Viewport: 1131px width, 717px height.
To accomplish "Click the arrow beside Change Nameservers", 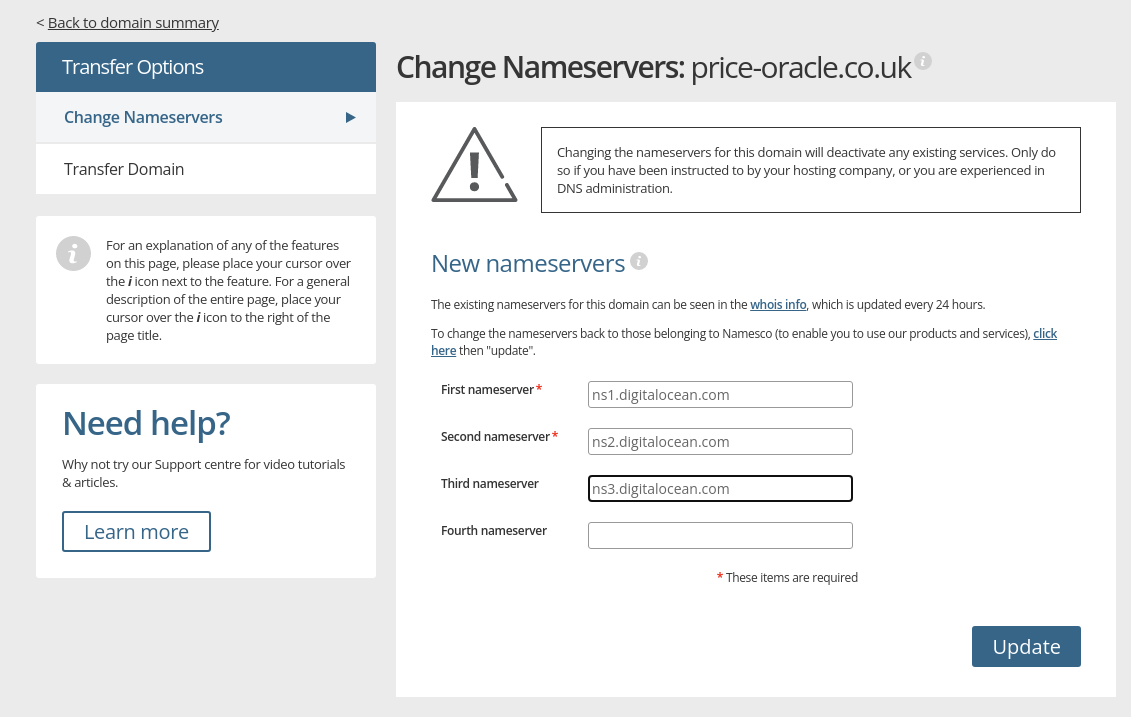I will coord(351,118).
